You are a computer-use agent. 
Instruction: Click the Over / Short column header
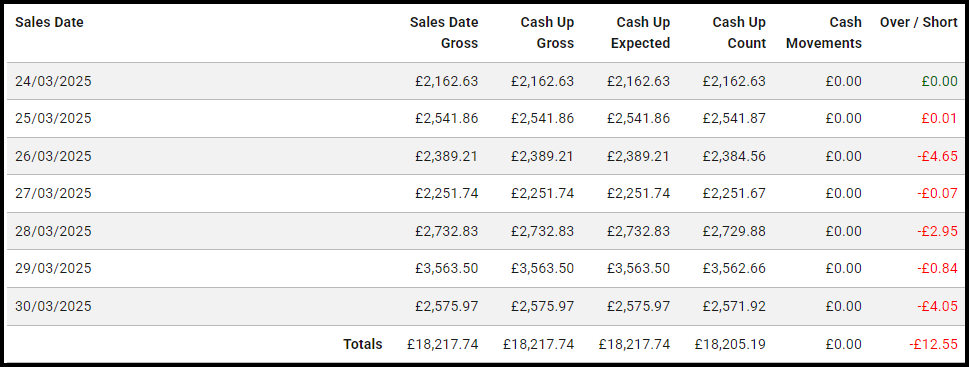[918, 22]
